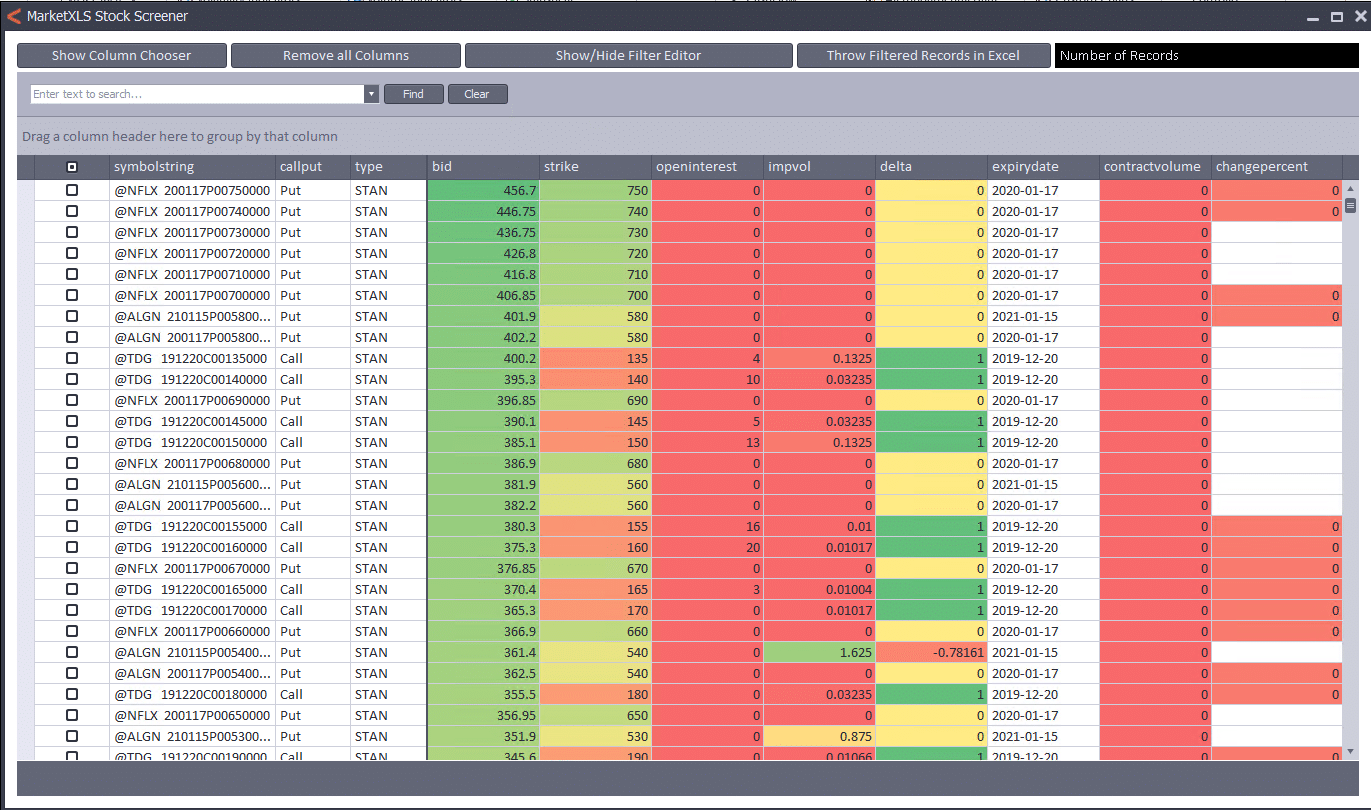Check the box for TDG 191220C00140000 row
Screen dimensions: 1371x810
pyautogui.click(x=71, y=379)
